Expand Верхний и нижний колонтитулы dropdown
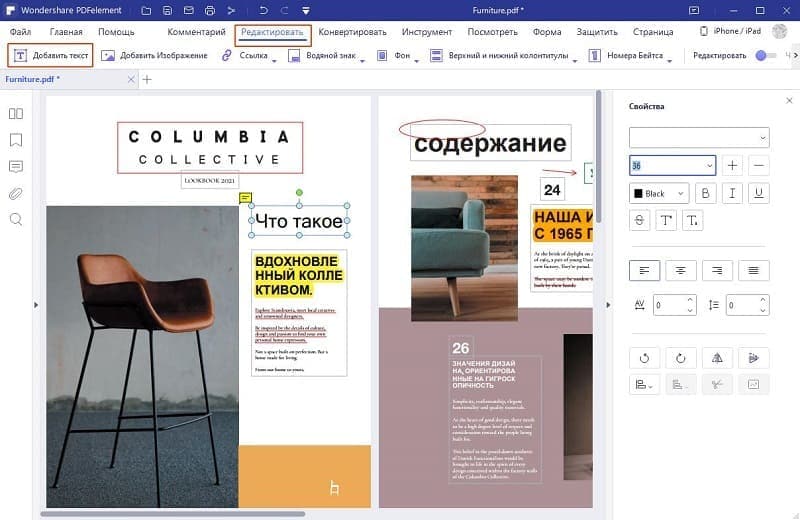This screenshot has height=520, width=800. point(574,60)
